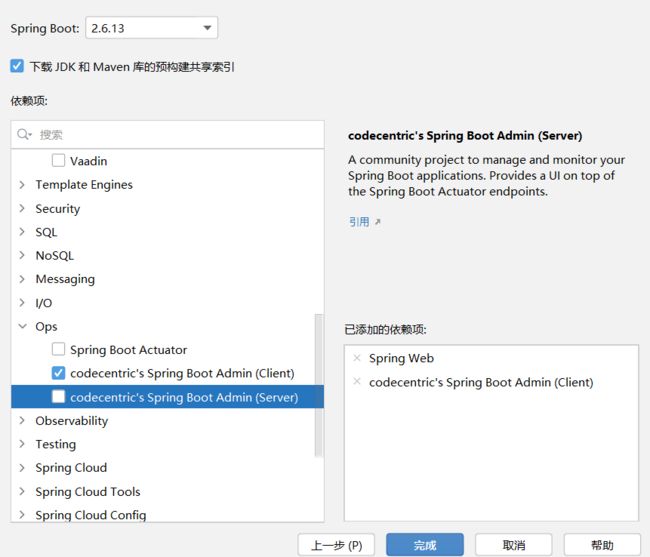Uncheck Spring Boot Admin (Client) checkbox
This screenshot has width=650, height=557.
pos(58,373)
